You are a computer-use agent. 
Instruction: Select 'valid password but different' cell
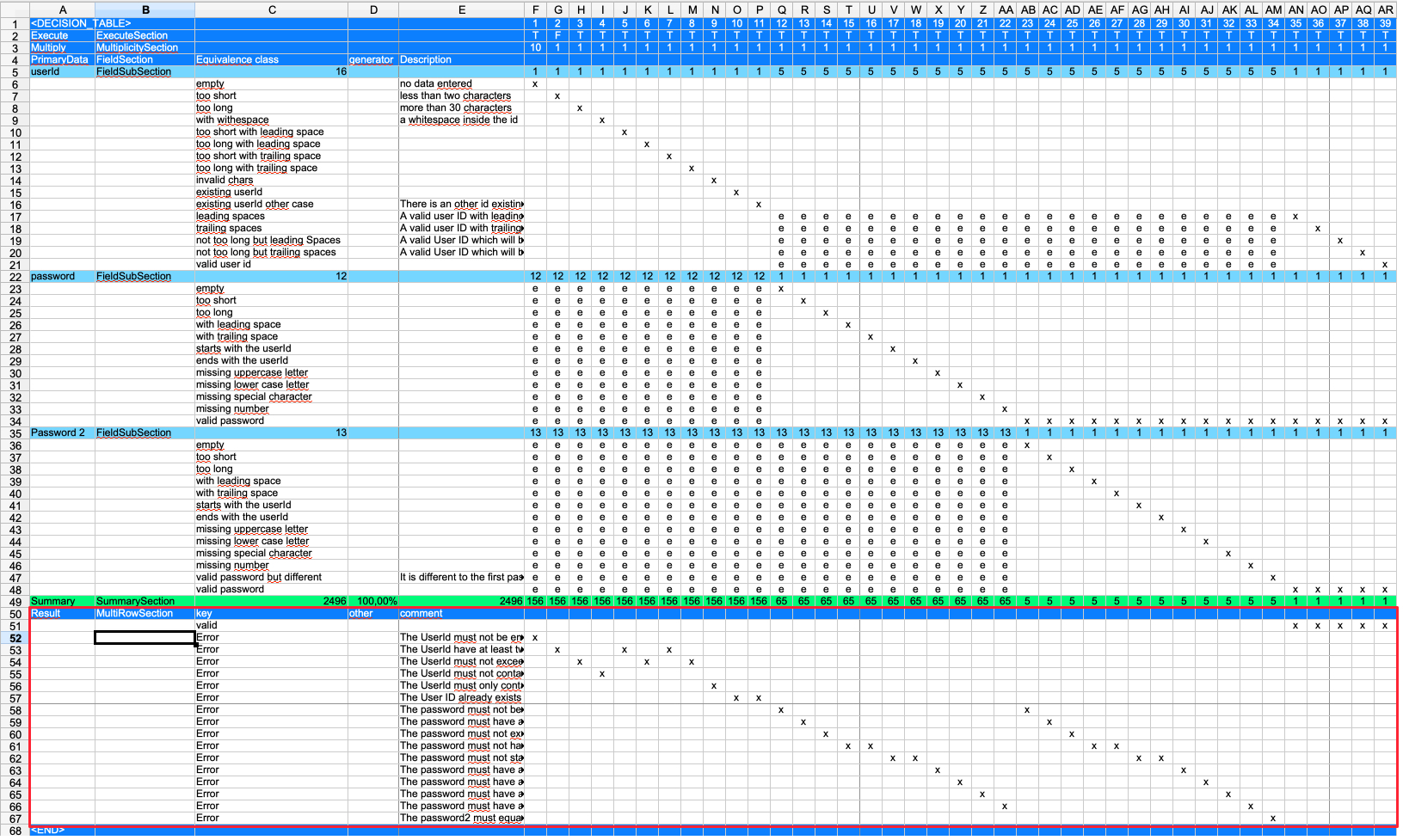271,577
